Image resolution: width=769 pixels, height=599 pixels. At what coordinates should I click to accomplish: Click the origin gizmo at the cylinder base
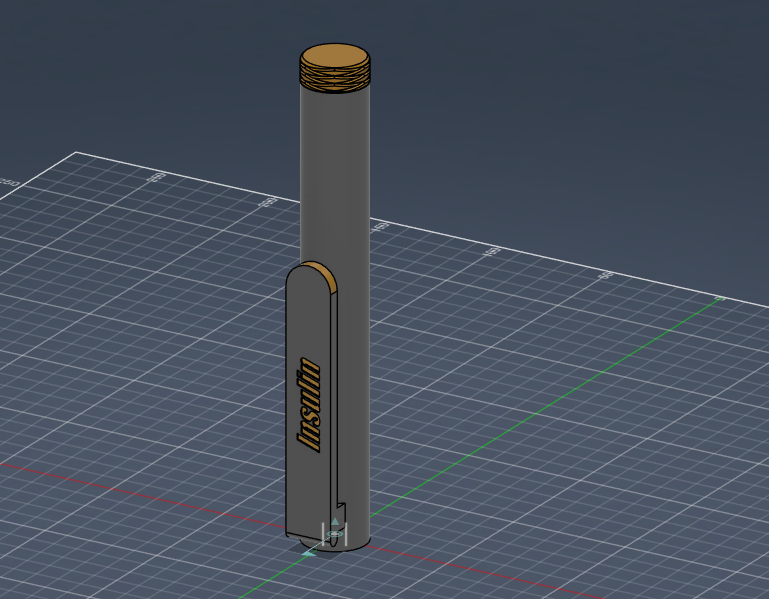(334, 533)
